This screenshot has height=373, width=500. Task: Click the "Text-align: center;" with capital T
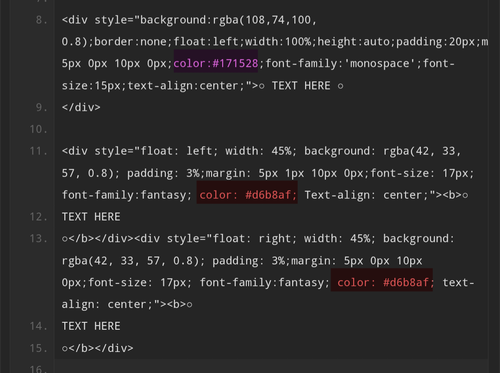(x=366, y=195)
